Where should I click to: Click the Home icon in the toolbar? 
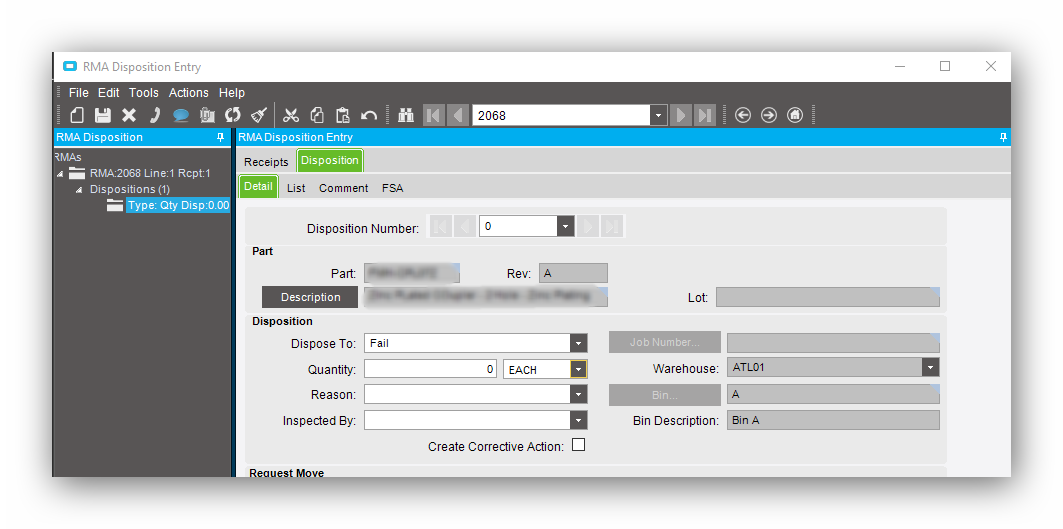click(x=795, y=115)
